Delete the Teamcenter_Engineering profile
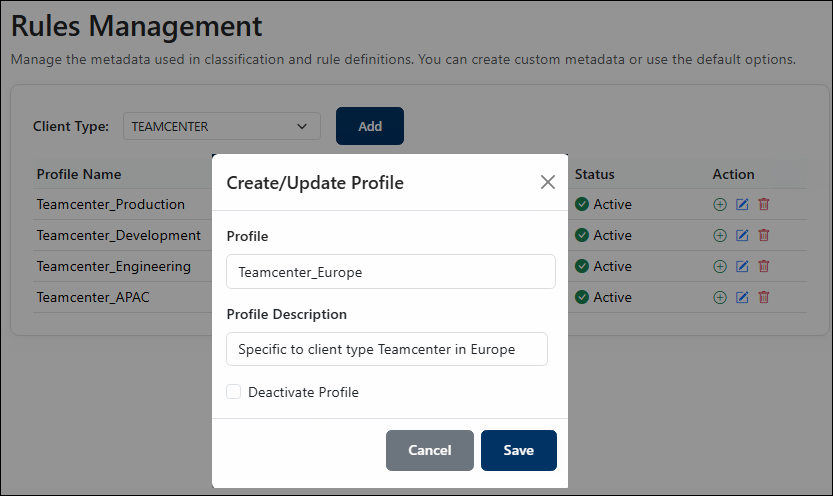 coord(764,266)
